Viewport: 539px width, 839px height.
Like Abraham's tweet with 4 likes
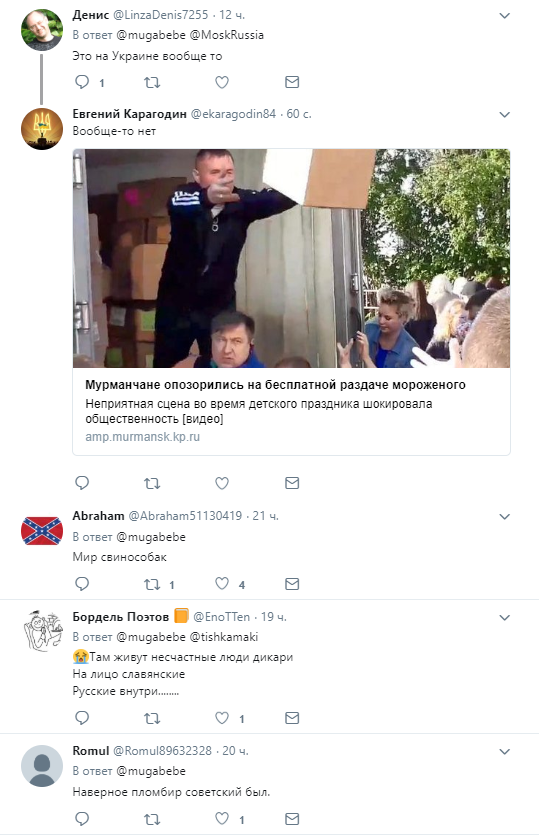pos(222,584)
